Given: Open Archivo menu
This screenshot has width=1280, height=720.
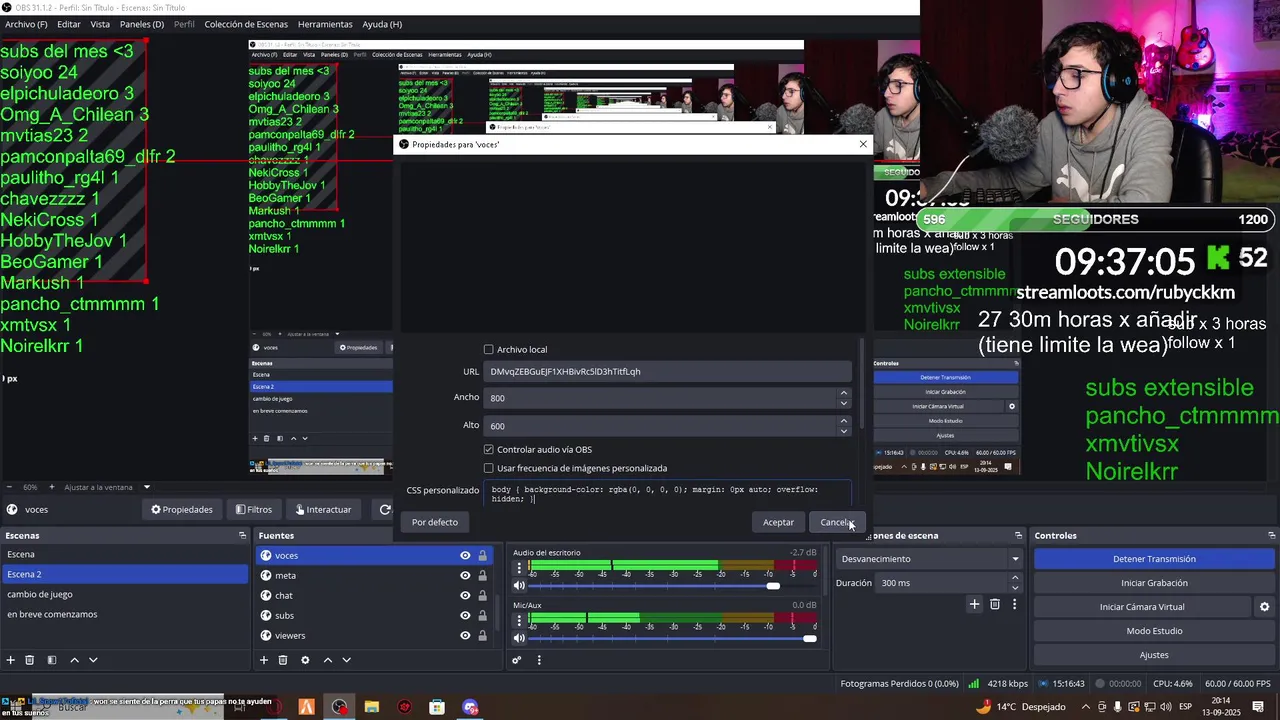Looking at the screenshot, I should (x=26, y=24).
